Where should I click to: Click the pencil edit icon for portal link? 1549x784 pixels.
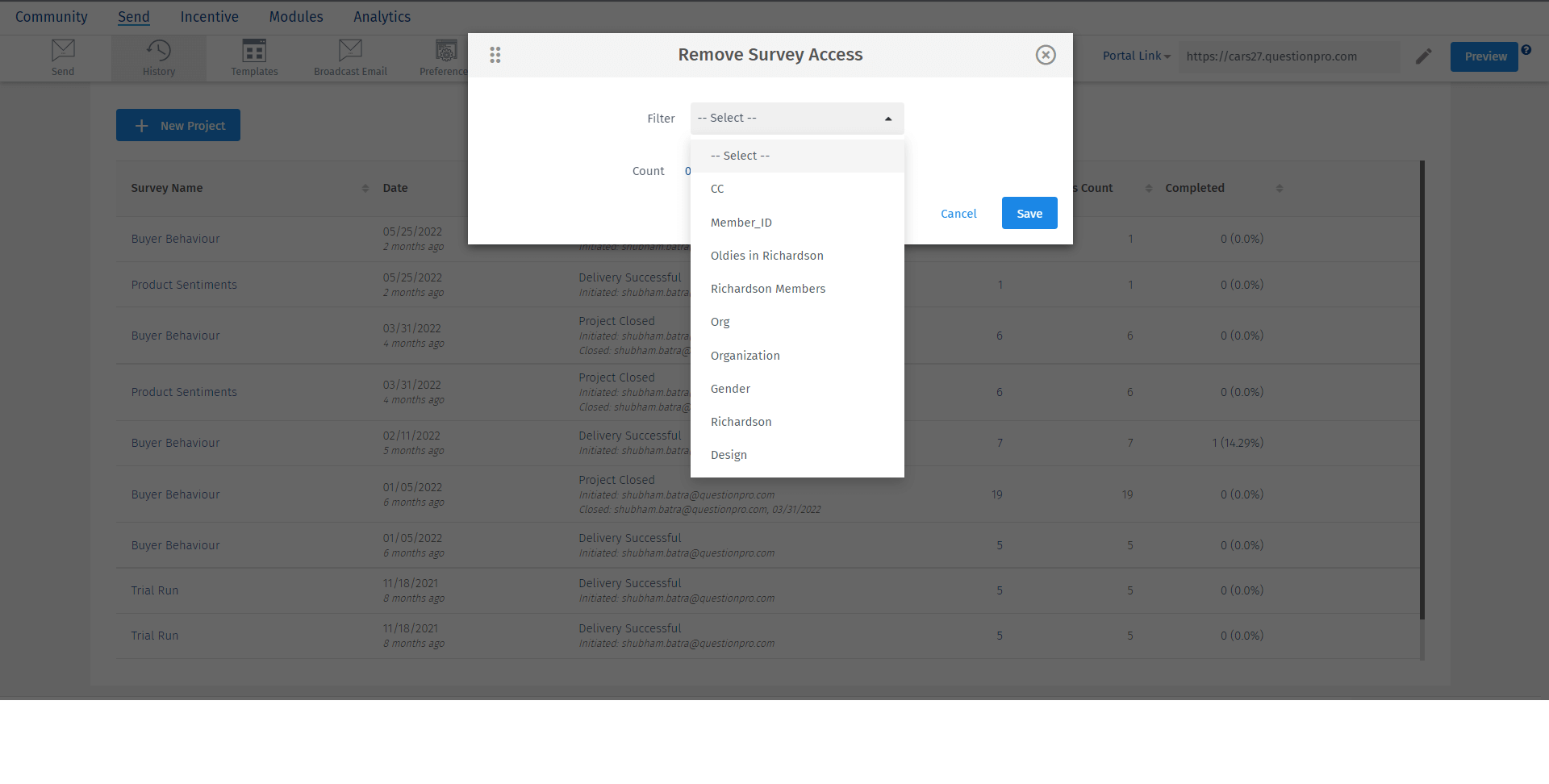1424,56
